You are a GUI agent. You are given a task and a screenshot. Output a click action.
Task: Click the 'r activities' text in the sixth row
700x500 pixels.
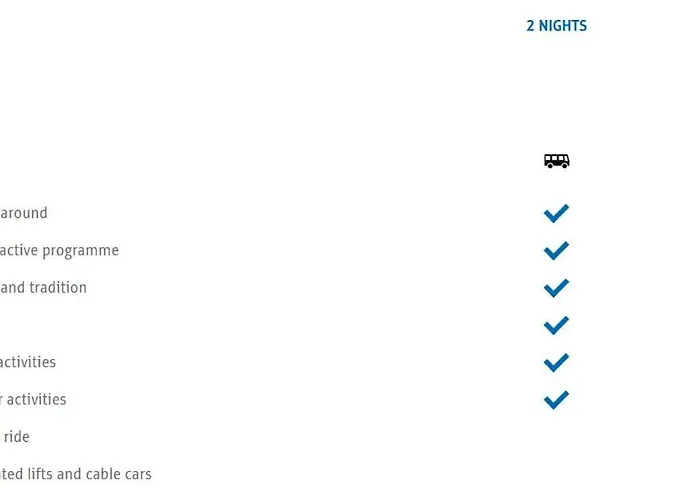click(x=34, y=400)
